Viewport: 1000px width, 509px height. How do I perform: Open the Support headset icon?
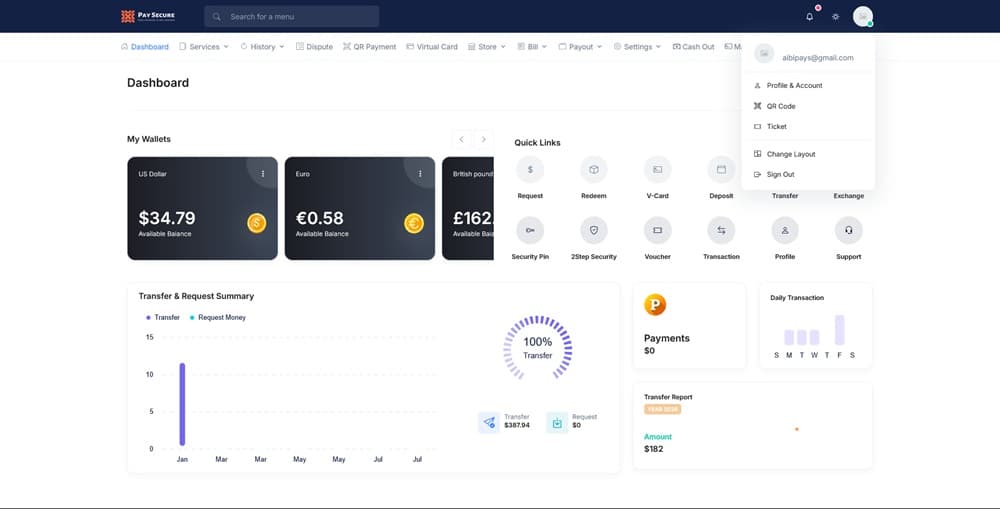point(848,230)
